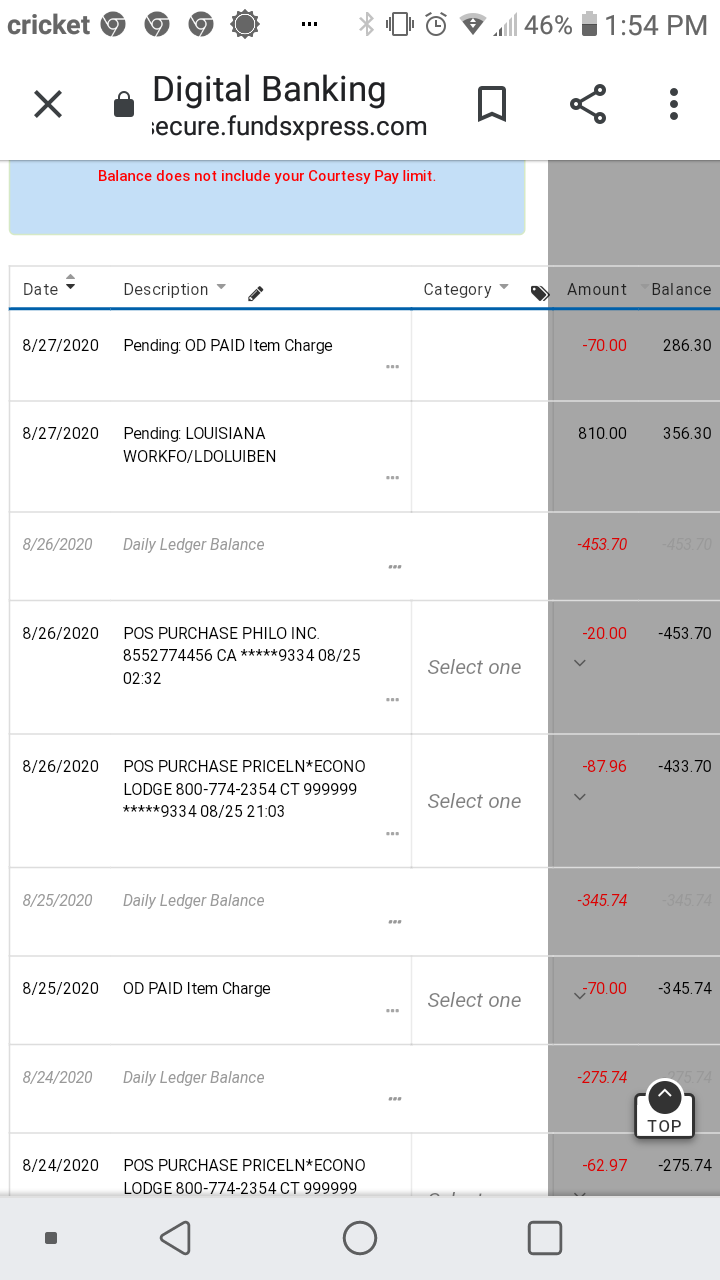This screenshot has height=1280, width=720.
Task: Open the Category column filter arrow
Action: tap(504, 287)
